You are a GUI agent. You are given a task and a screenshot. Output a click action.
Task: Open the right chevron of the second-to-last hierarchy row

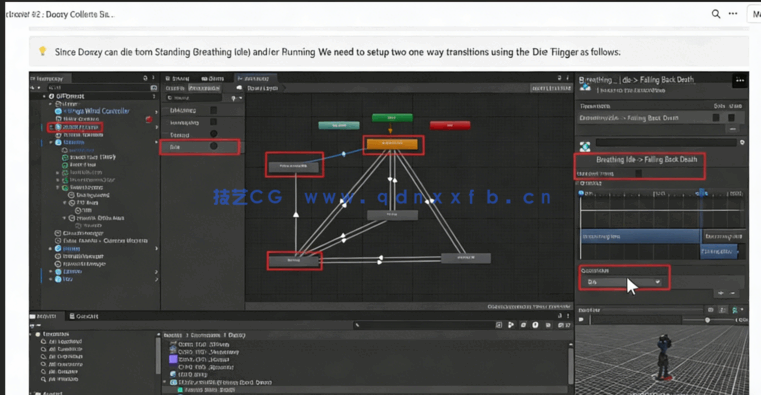[x=156, y=272]
